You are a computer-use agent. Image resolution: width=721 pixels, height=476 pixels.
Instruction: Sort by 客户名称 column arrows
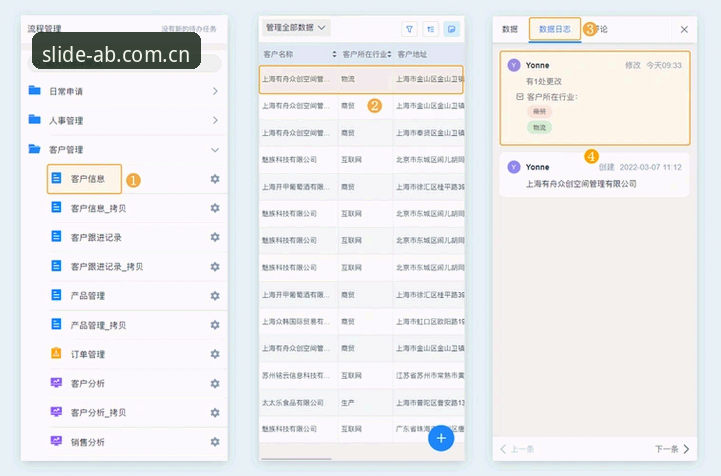(334, 54)
